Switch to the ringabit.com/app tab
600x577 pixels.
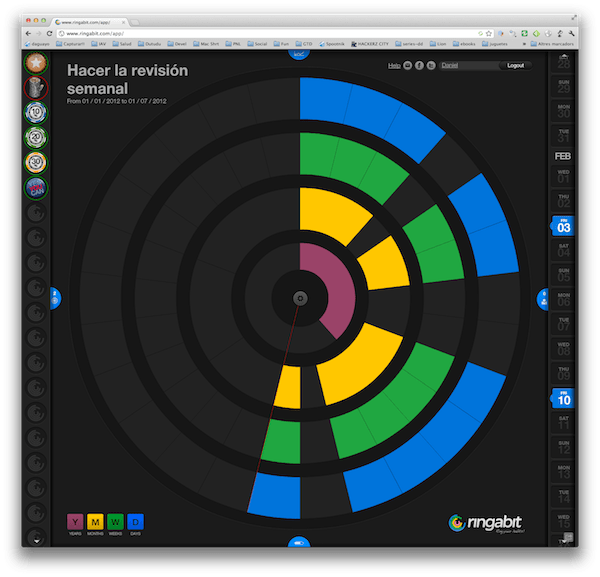click(x=90, y=22)
